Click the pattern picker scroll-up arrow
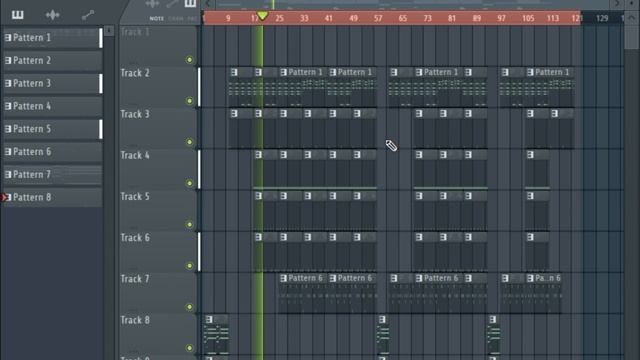 [109, 31]
